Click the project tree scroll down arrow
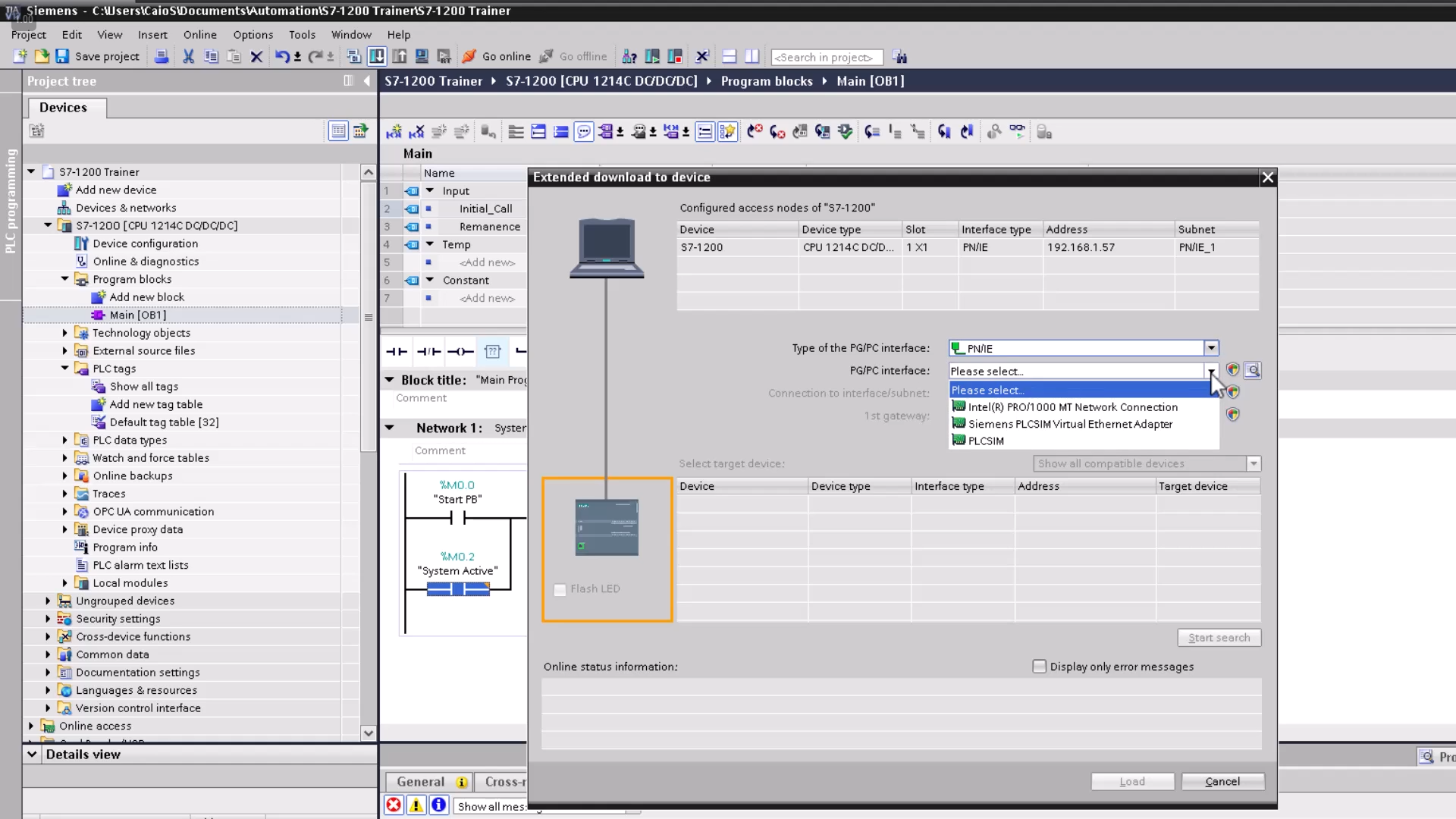The width and height of the screenshot is (1456, 819). [369, 733]
